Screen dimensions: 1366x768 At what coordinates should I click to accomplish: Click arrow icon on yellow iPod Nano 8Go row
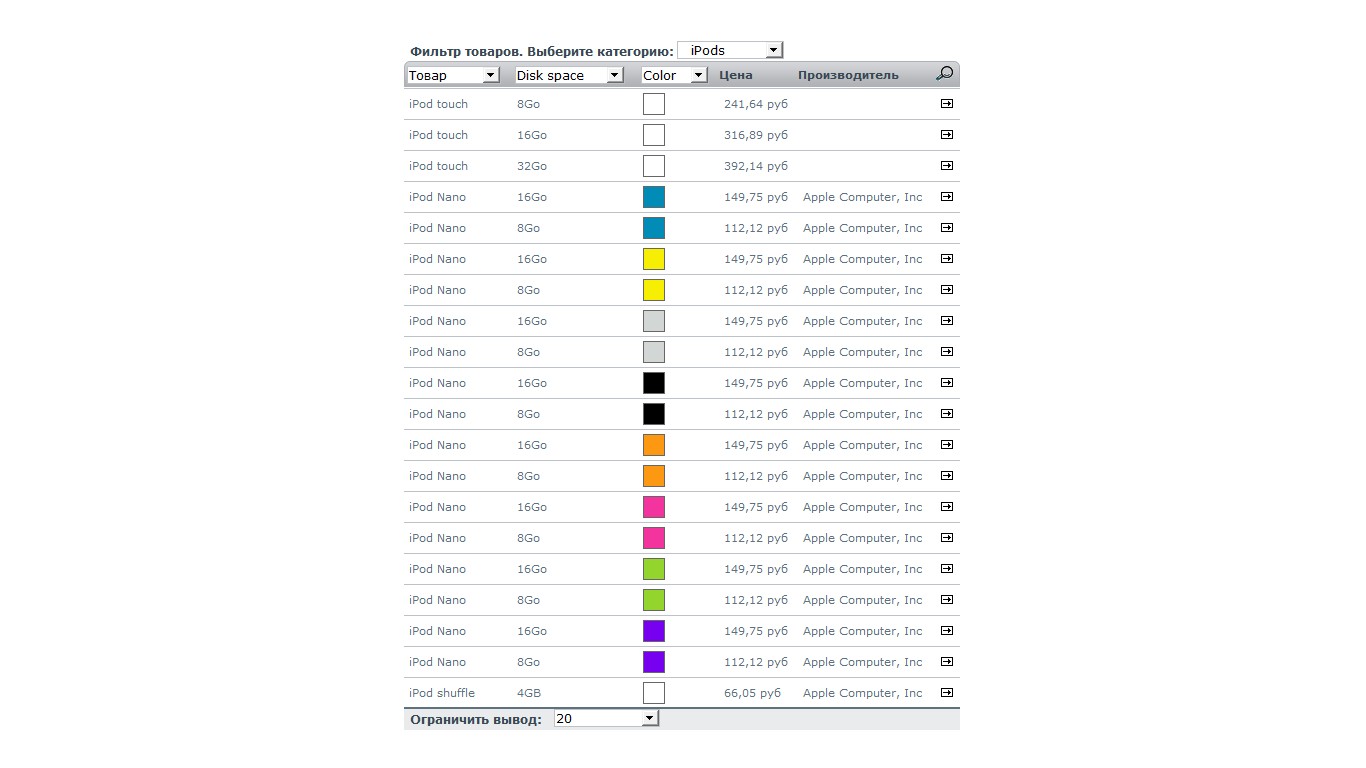pos(947,290)
